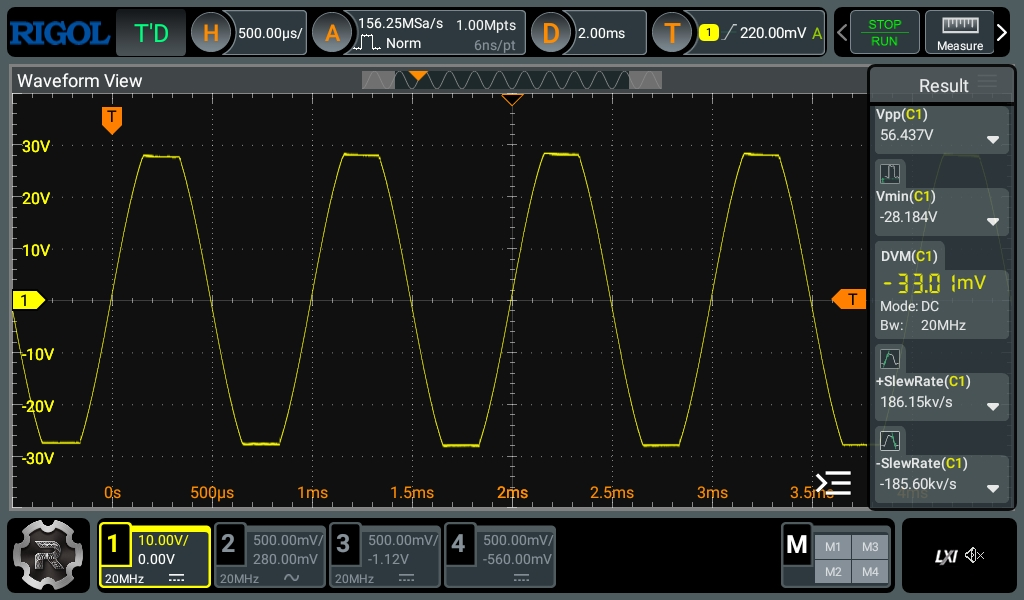Click the left arrow in the top toolbar
This screenshot has height=600, width=1024.
click(x=842, y=32)
